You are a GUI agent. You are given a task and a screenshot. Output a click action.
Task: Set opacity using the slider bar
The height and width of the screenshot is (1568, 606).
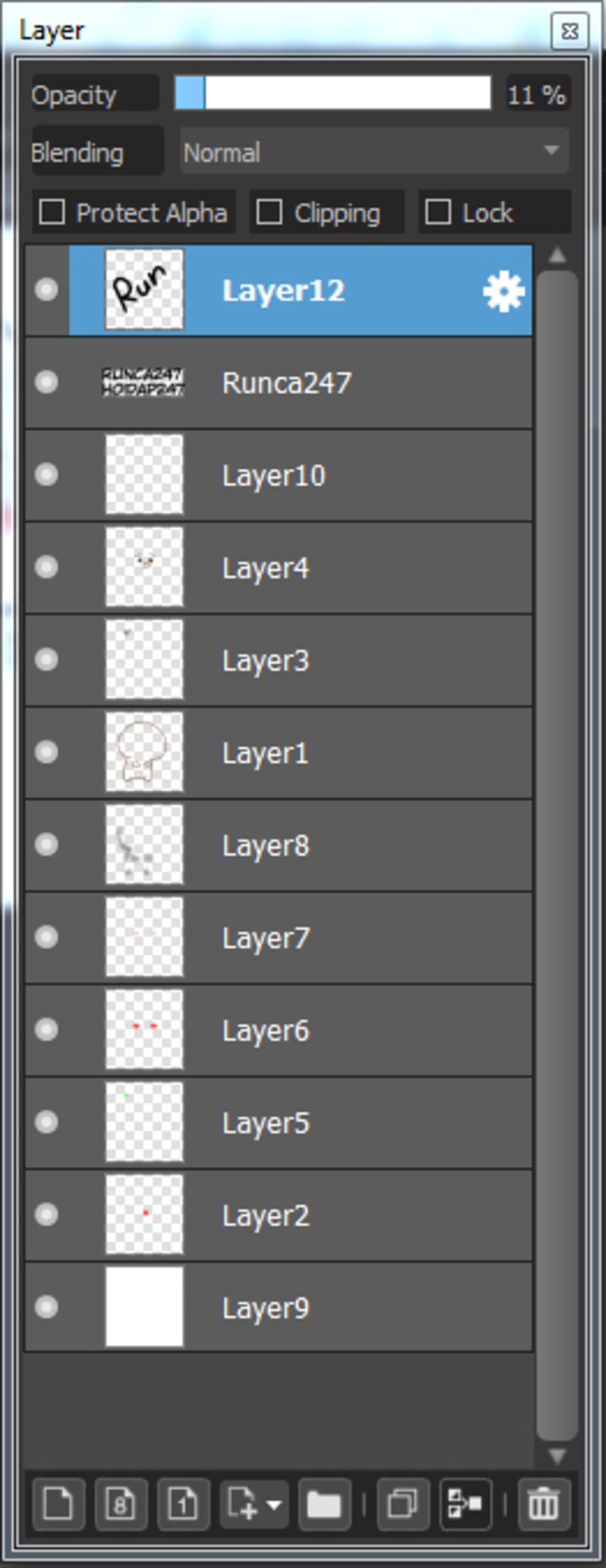coord(333,92)
